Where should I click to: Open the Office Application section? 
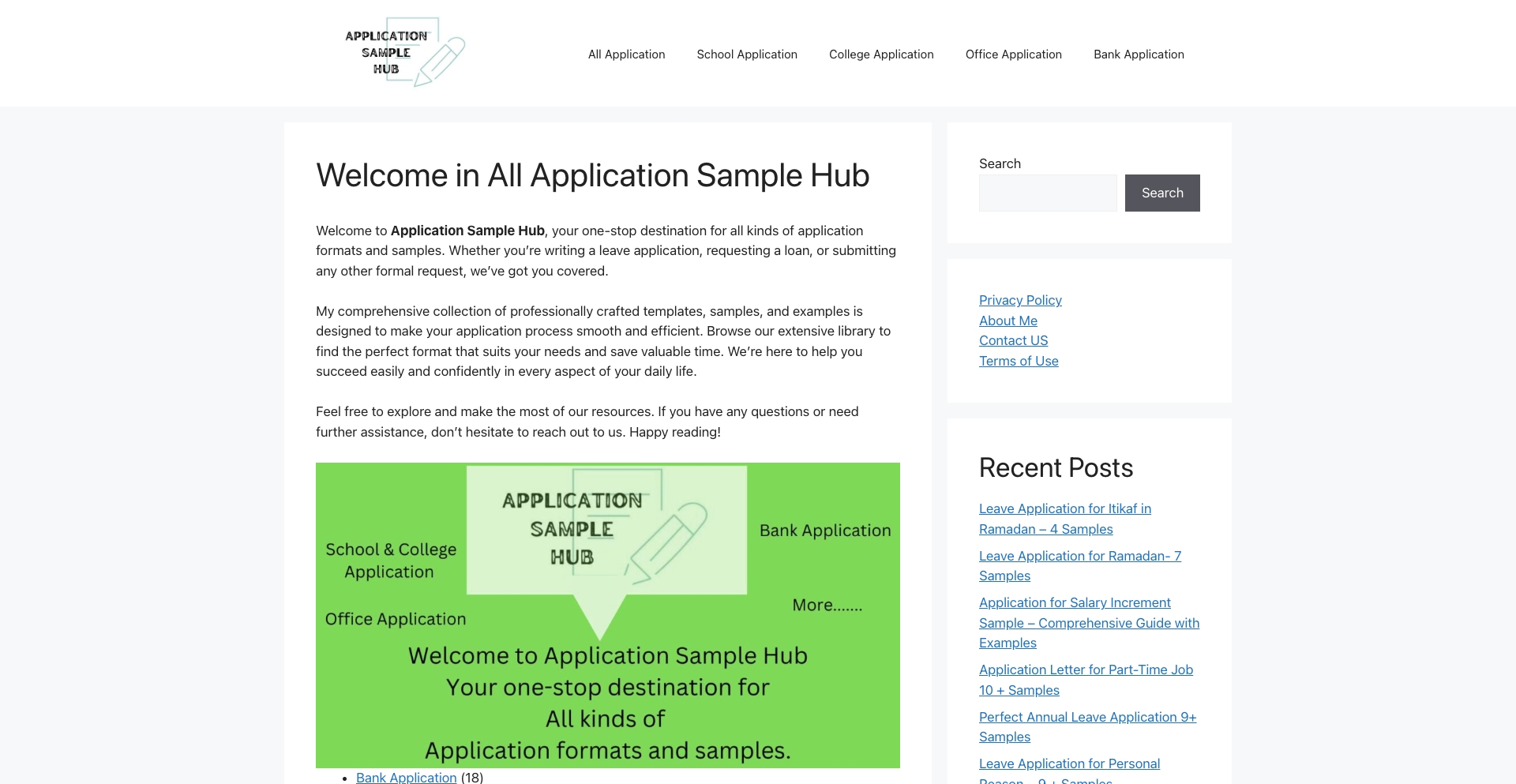[1013, 54]
